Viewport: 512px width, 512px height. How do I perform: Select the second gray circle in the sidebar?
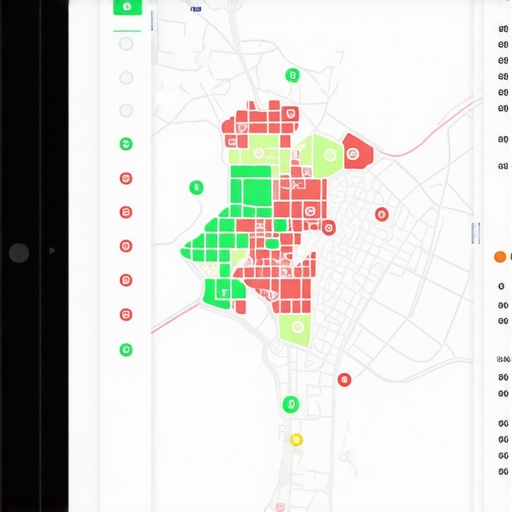coord(126,78)
